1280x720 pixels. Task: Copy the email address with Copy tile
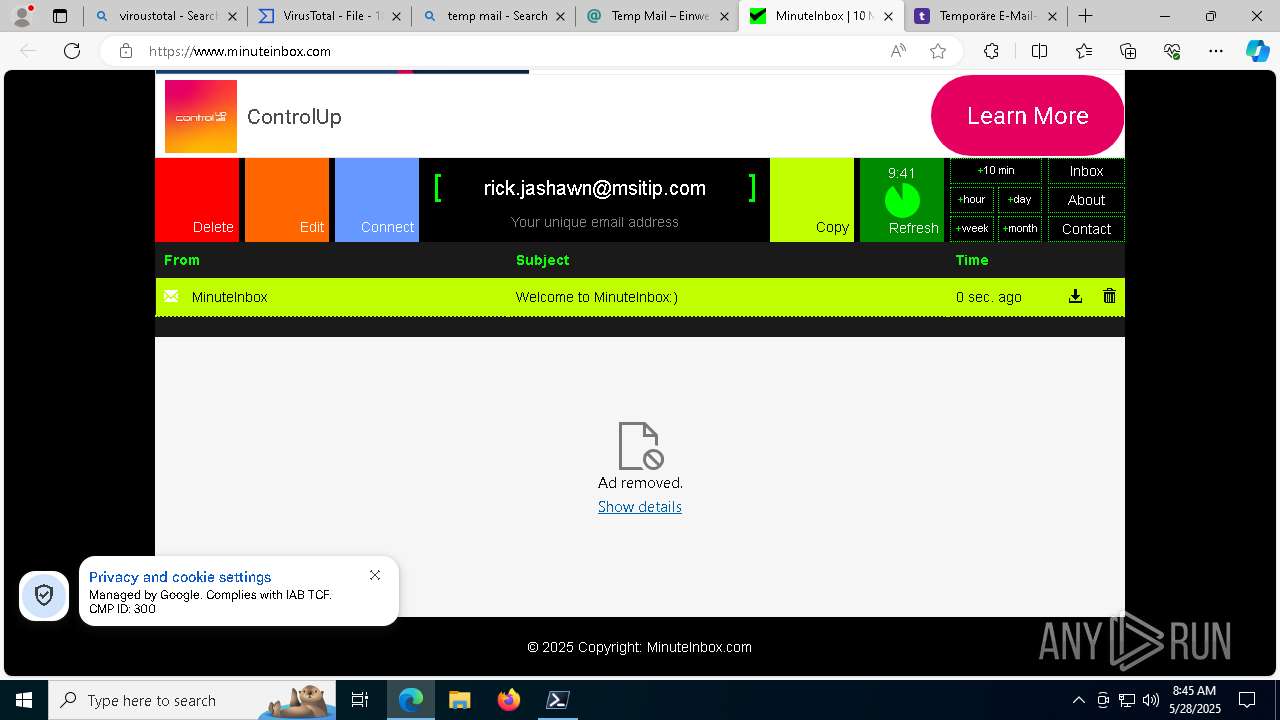[812, 199]
